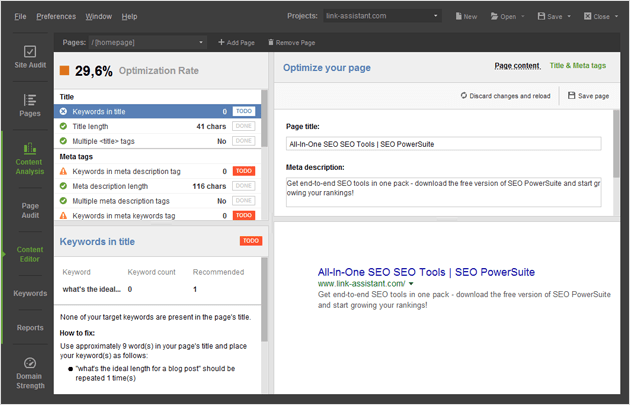Click the Open project button
Image resolution: width=630 pixels, height=405 pixels.
pos(503,16)
